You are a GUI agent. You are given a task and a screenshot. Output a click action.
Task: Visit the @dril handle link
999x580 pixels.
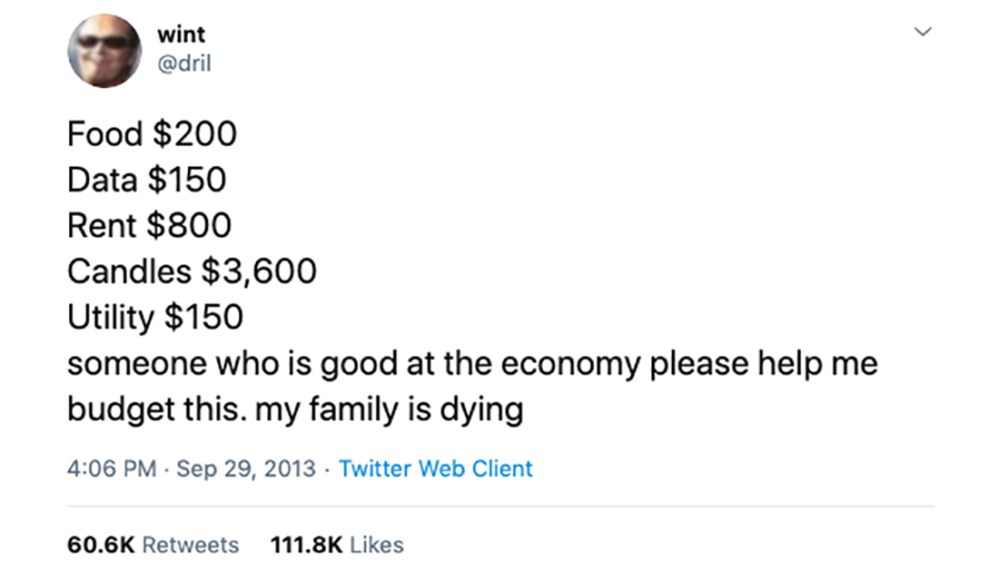[183, 63]
